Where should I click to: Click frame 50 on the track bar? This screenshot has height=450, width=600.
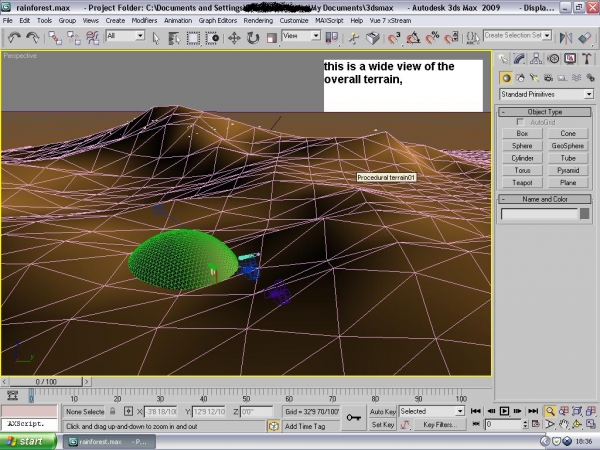(x=246, y=394)
